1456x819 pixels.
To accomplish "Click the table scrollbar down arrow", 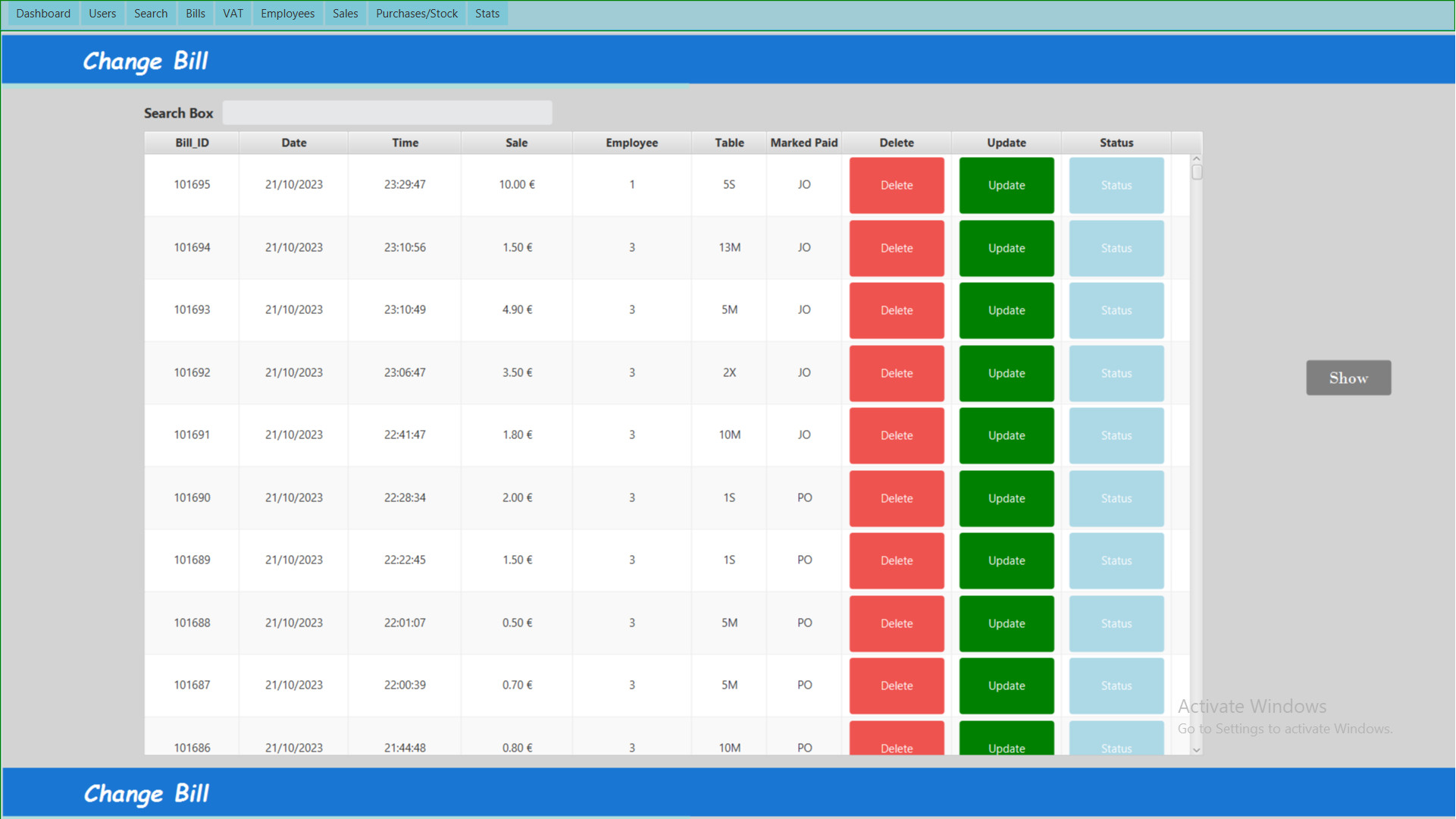I will pyautogui.click(x=1196, y=749).
